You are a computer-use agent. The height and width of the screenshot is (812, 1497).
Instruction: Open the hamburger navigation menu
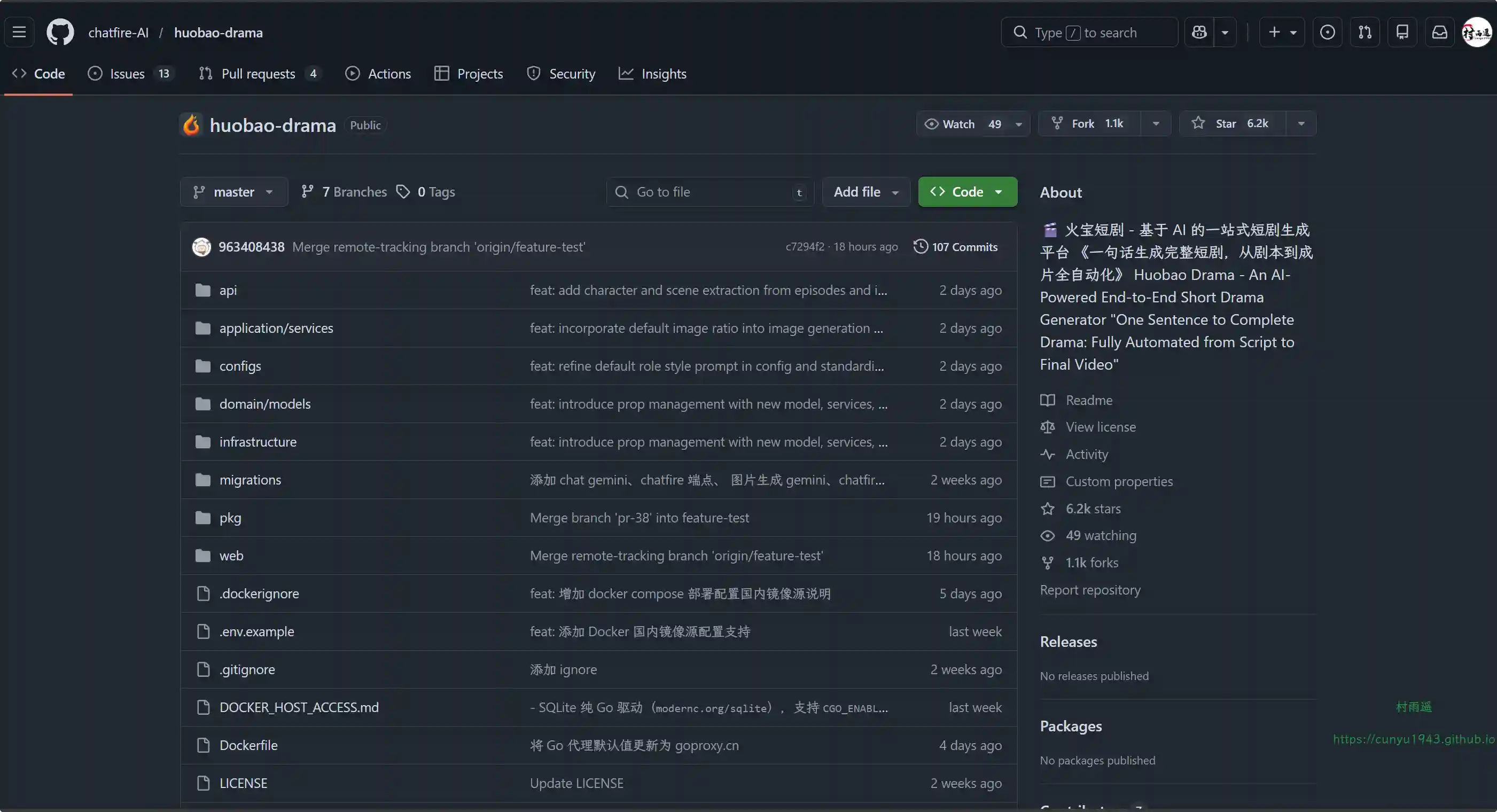19,33
